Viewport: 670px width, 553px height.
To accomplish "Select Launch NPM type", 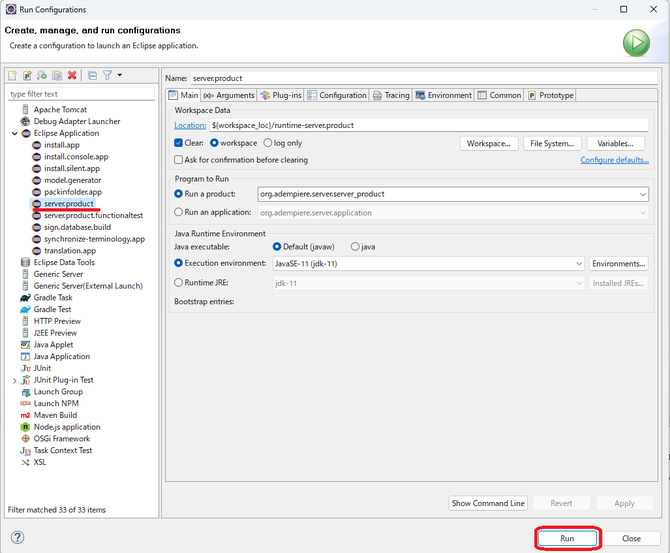I will [56, 403].
